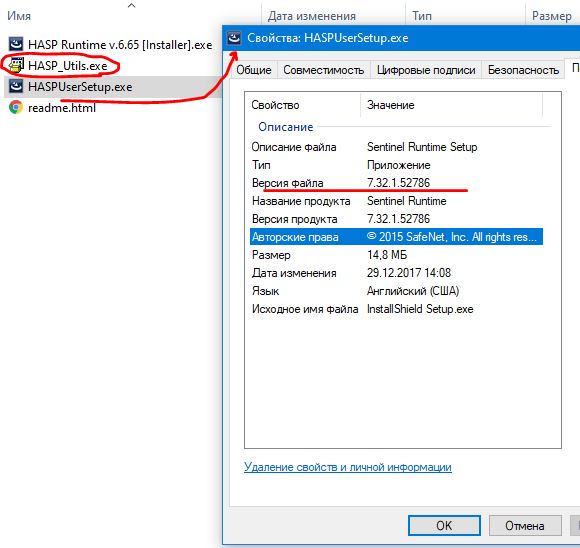
Task: Select the Описание файла property row
Action: (x=397, y=147)
